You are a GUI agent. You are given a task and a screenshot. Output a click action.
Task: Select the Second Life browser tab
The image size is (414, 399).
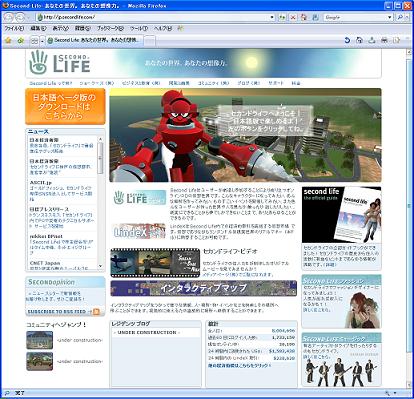pos(95,40)
